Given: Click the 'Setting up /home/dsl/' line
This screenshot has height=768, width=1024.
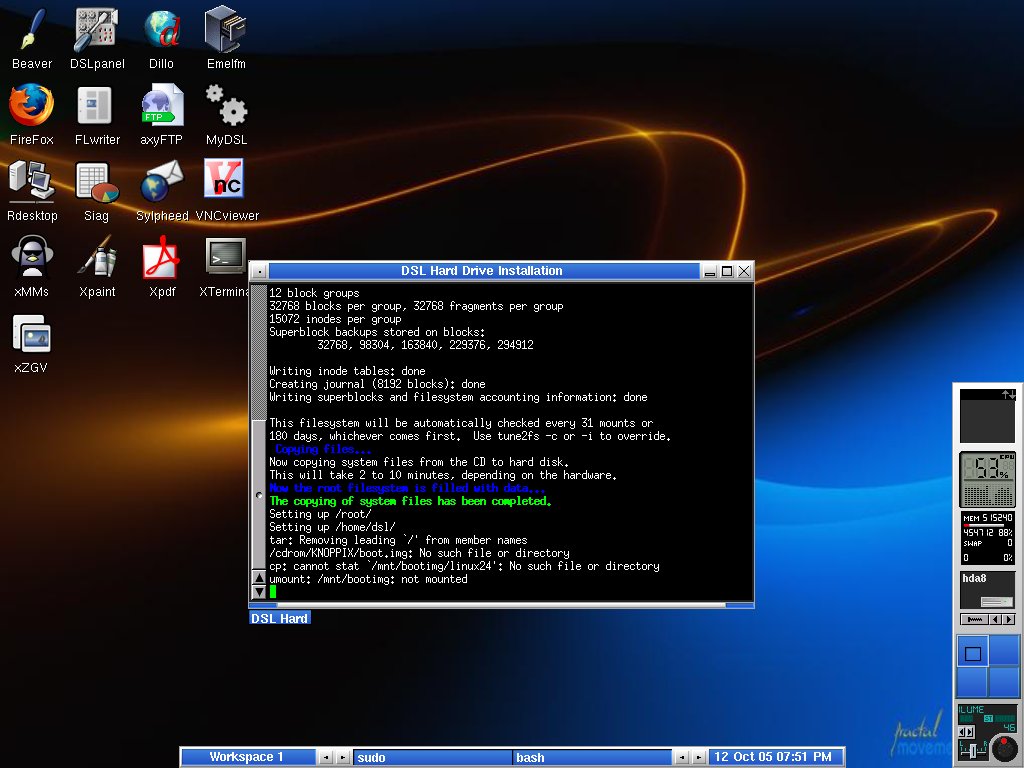Looking at the screenshot, I should point(332,527).
